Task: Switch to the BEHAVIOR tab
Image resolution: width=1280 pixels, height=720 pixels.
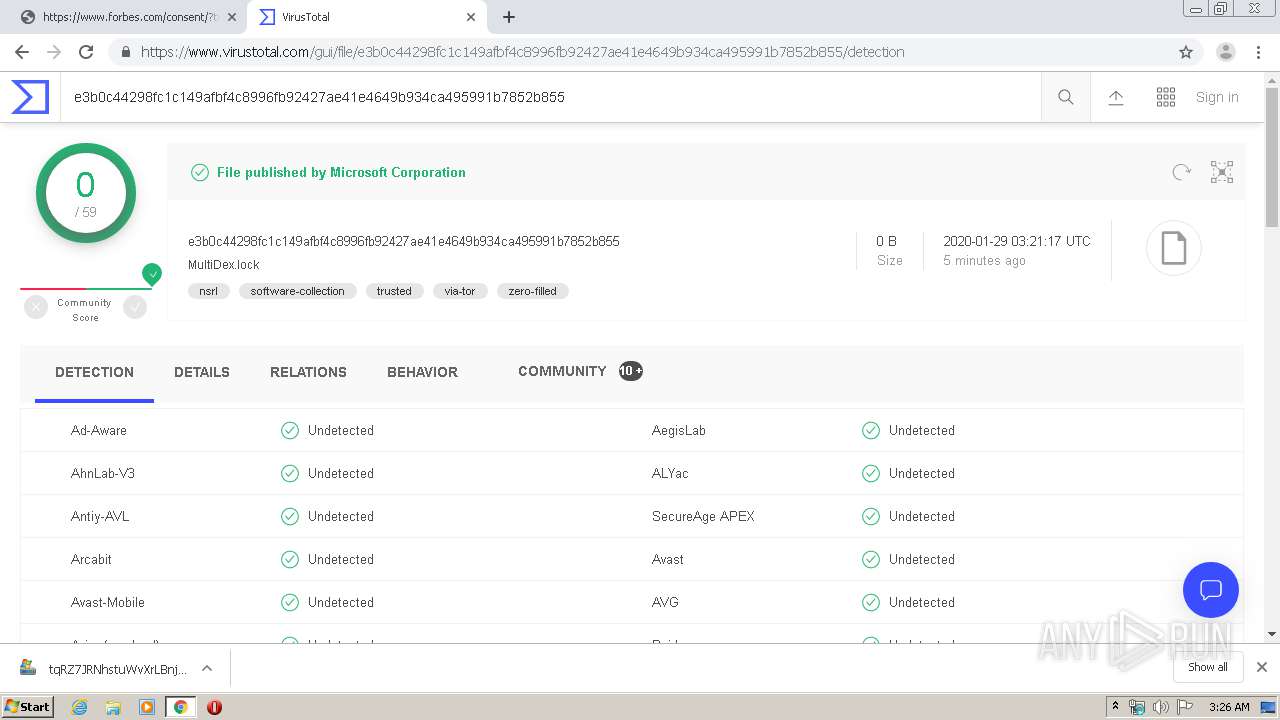Action: point(422,372)
